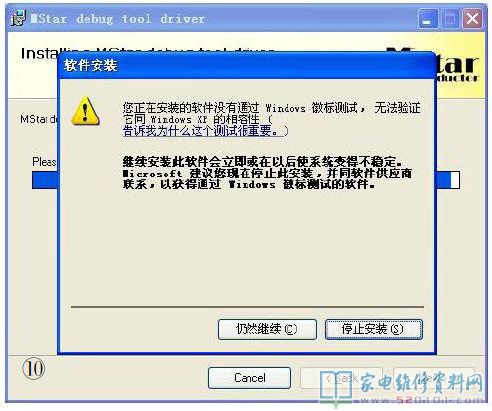Click the Installing MStar heading text
The height and width of the screenshot is (411, 492).
[39, 53]
